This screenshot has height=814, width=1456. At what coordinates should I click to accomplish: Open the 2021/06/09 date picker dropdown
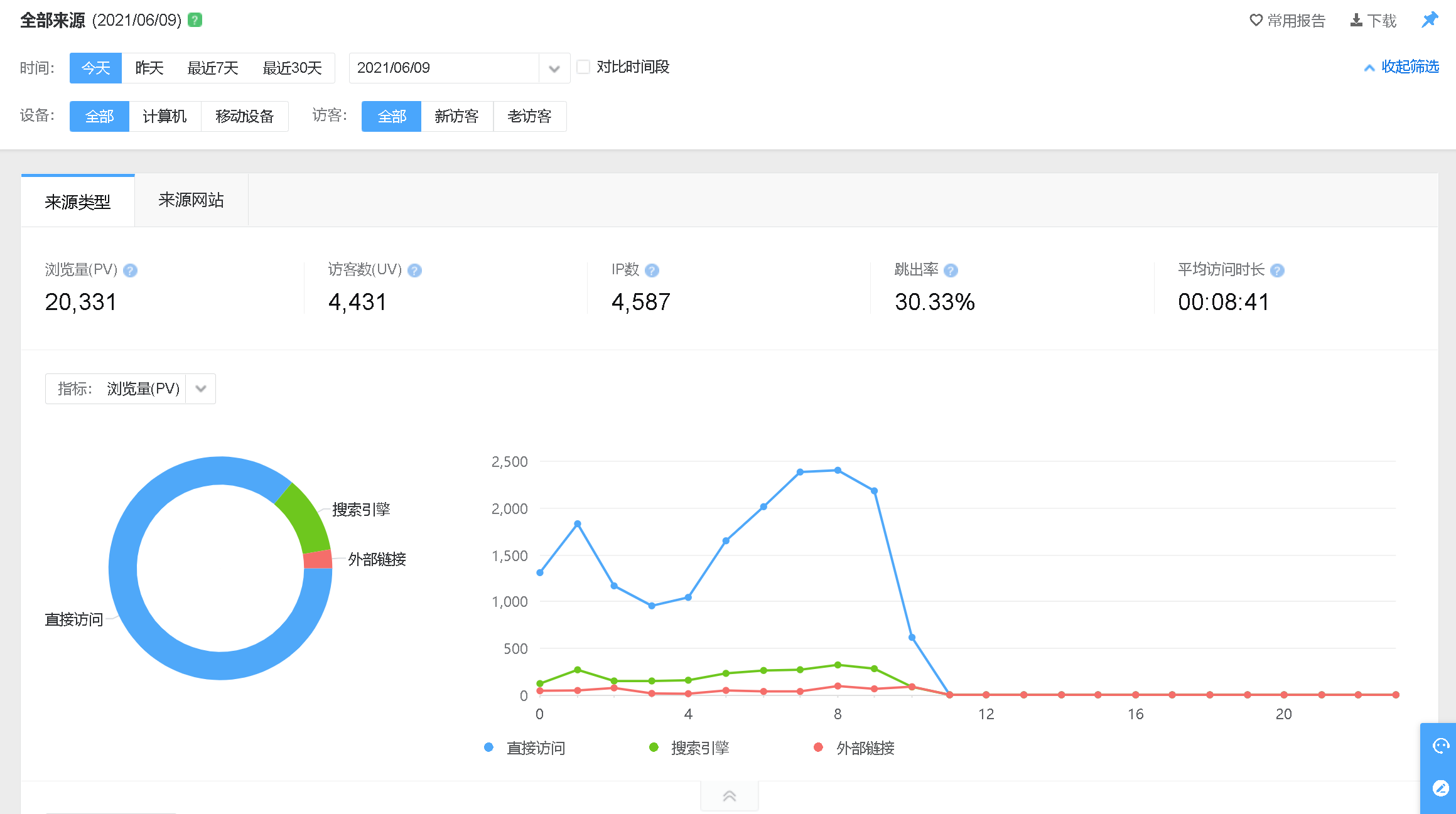click(x=554, y=68)
